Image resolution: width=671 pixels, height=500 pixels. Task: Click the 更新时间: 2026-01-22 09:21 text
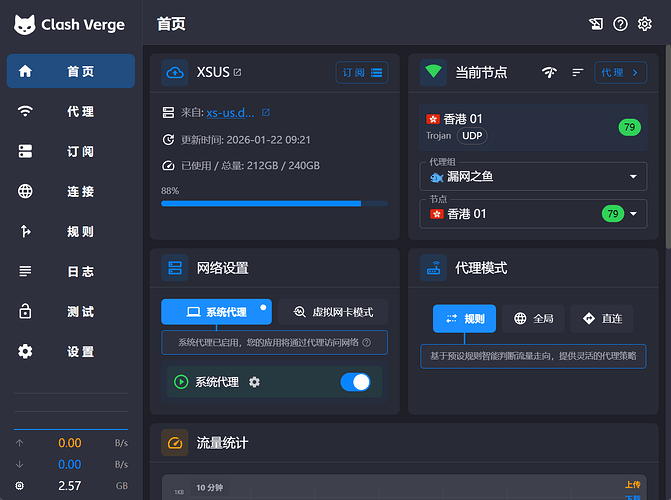246,140
